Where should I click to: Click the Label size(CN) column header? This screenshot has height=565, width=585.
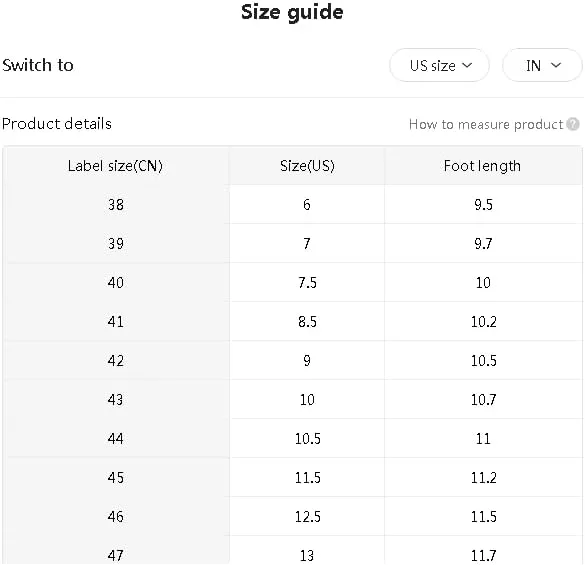[115, 166]
